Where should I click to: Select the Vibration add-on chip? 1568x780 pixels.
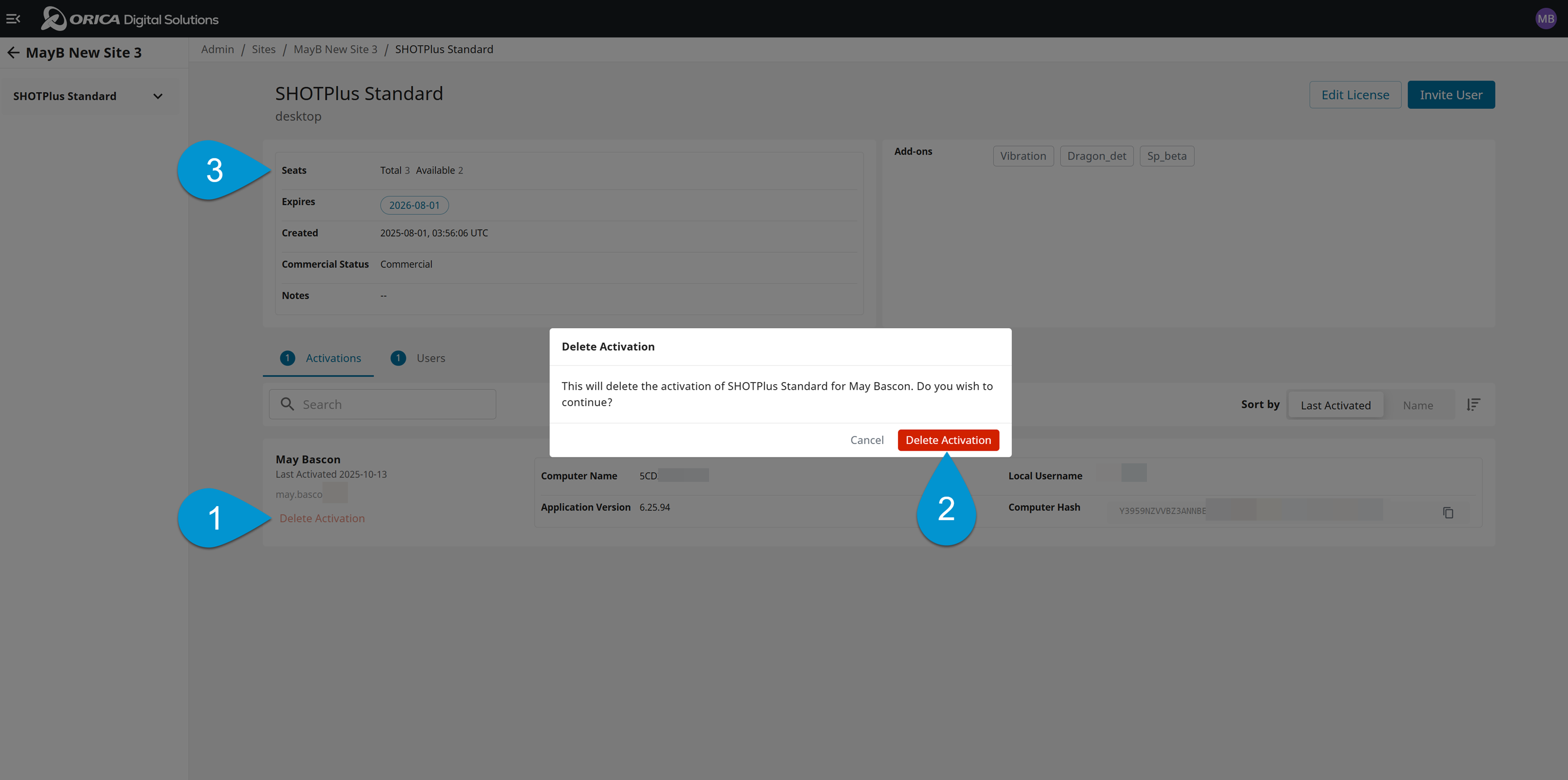(x=1023, y=156)
